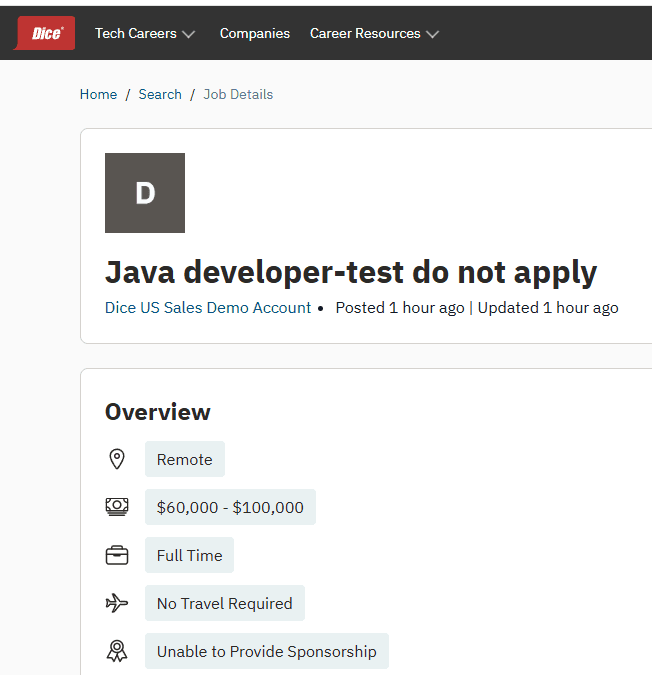Select the No Travel Required tag

(225, 603)
